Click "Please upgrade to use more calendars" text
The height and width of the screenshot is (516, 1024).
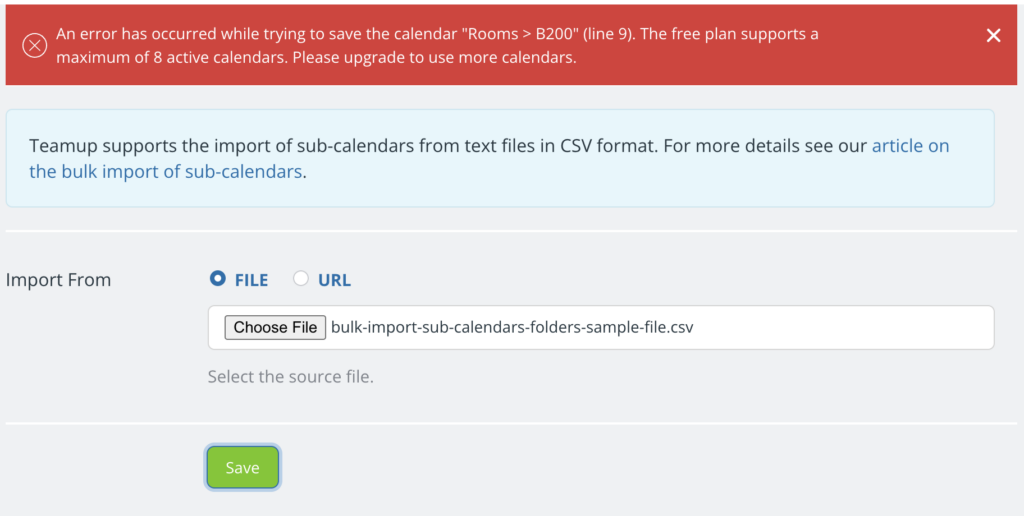(434, 57)
